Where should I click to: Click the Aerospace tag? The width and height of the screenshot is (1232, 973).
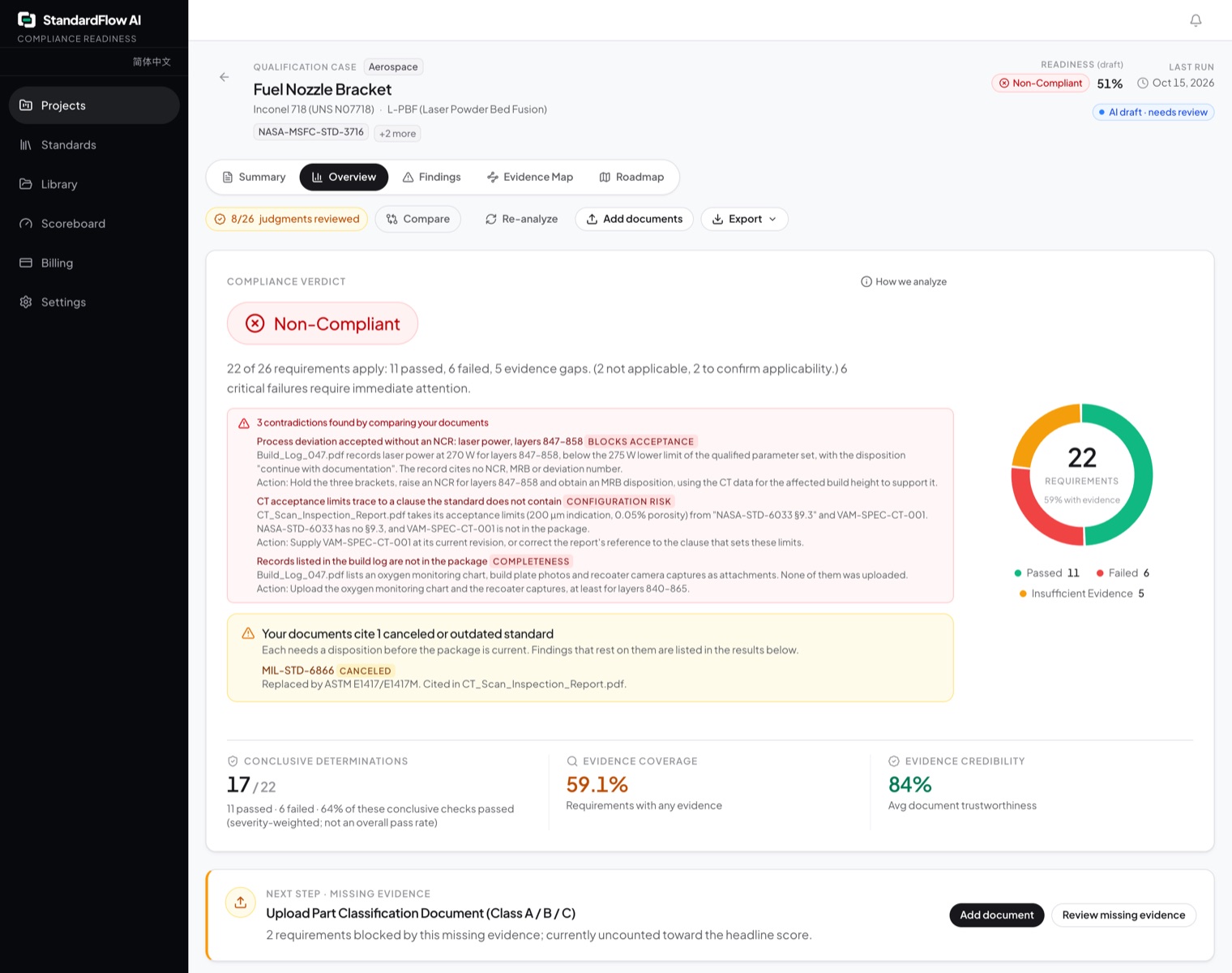coord(393,66)
